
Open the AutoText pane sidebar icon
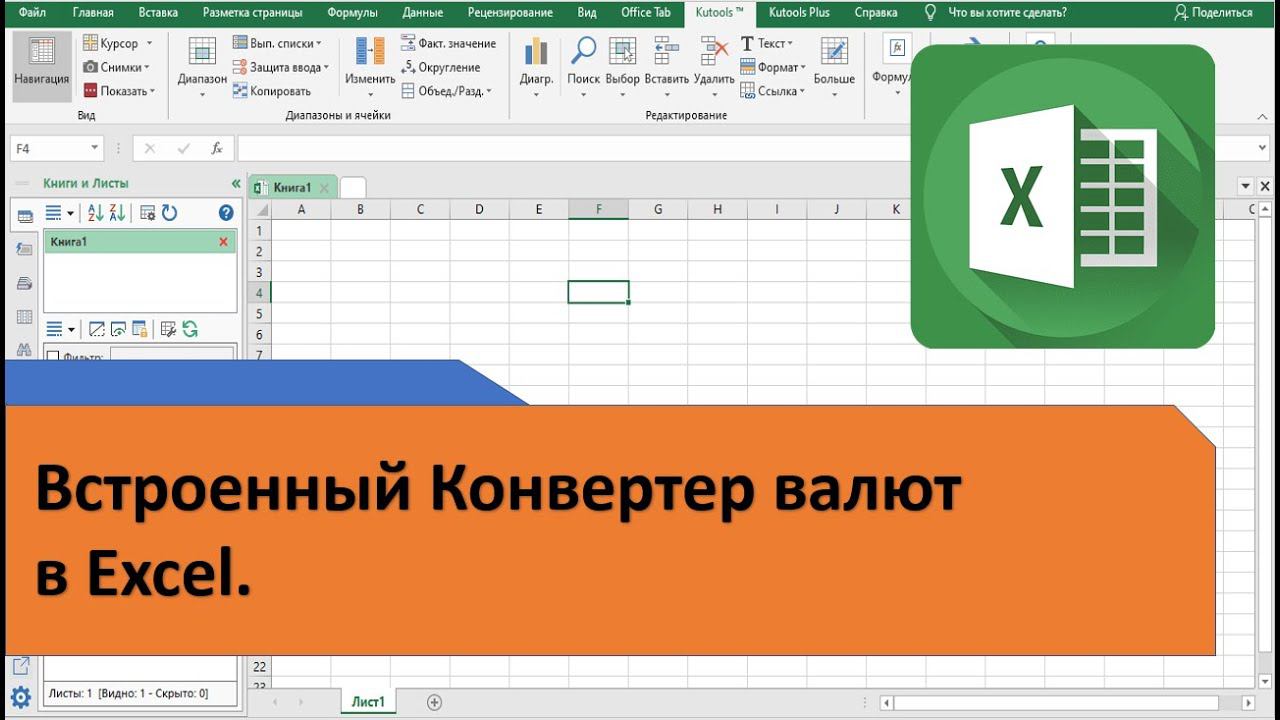pyautogui.click(x=24, y=249)
